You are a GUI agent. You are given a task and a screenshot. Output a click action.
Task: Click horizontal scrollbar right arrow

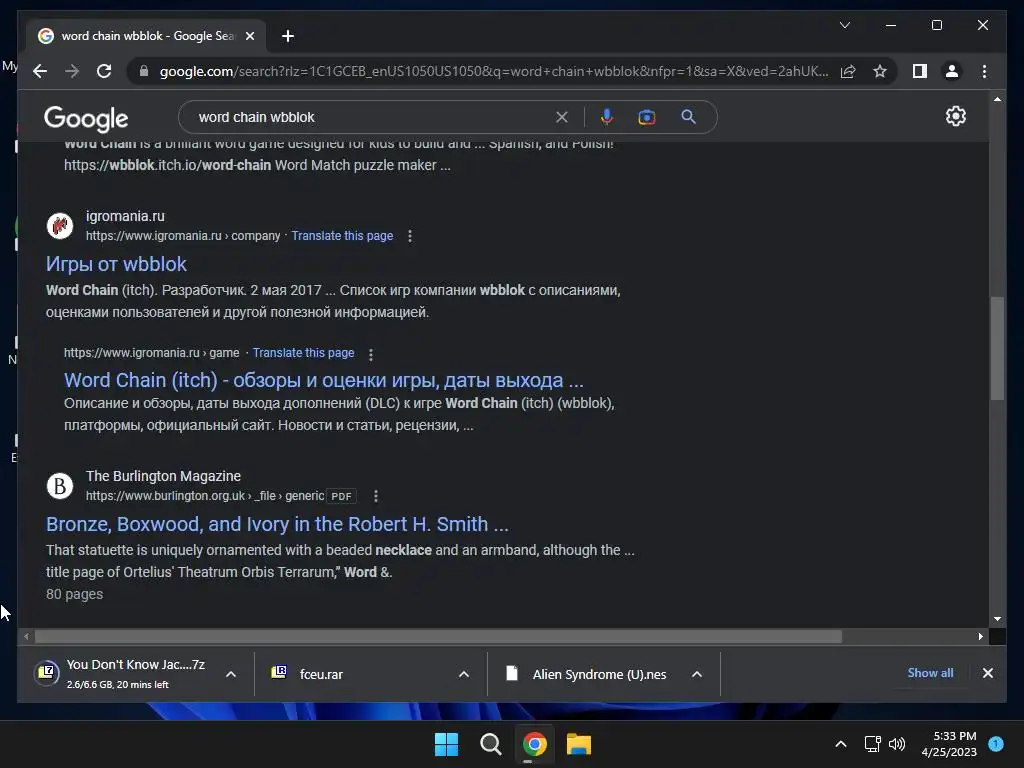point(980,636)
